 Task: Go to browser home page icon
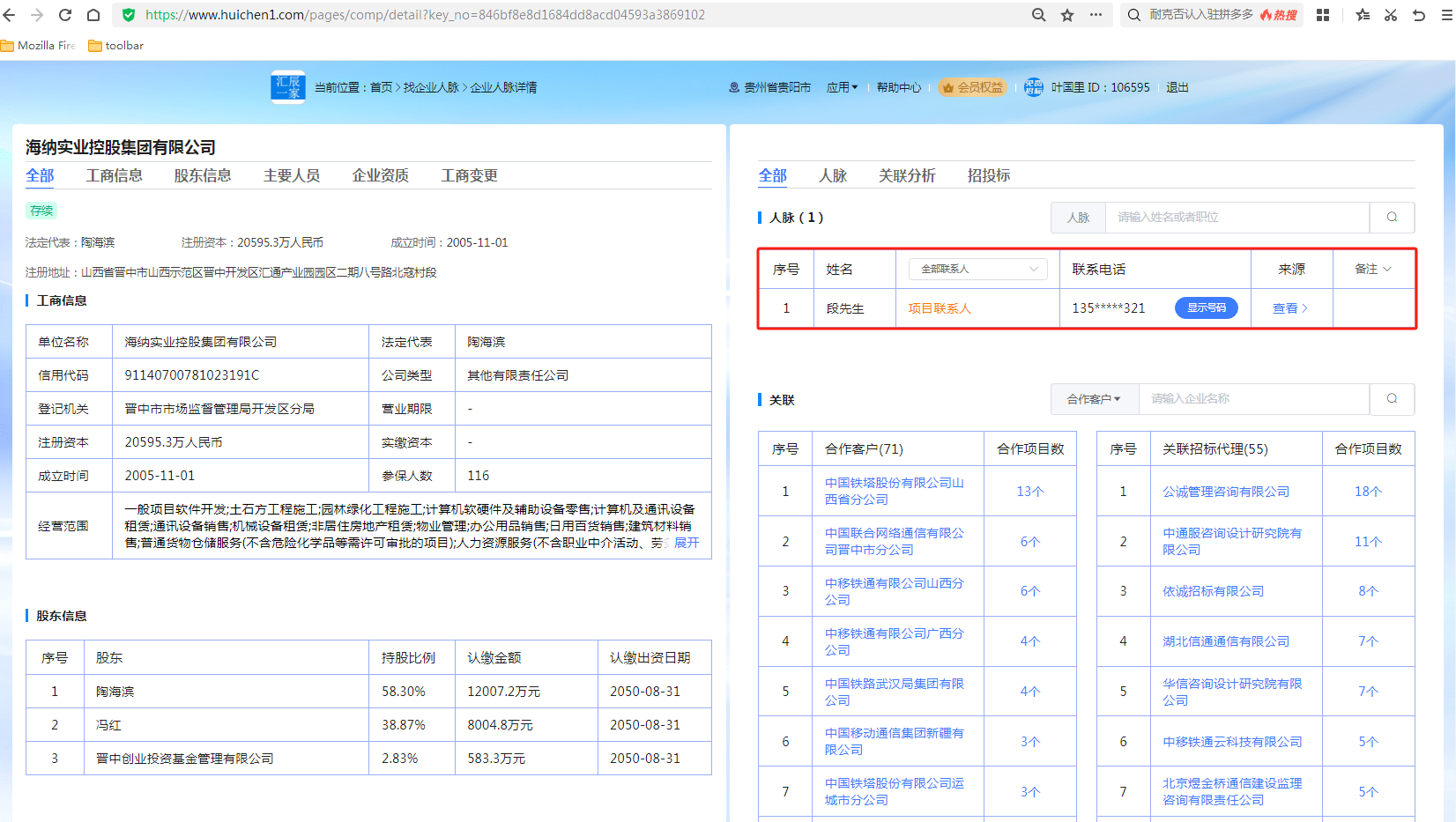(93, 15)
